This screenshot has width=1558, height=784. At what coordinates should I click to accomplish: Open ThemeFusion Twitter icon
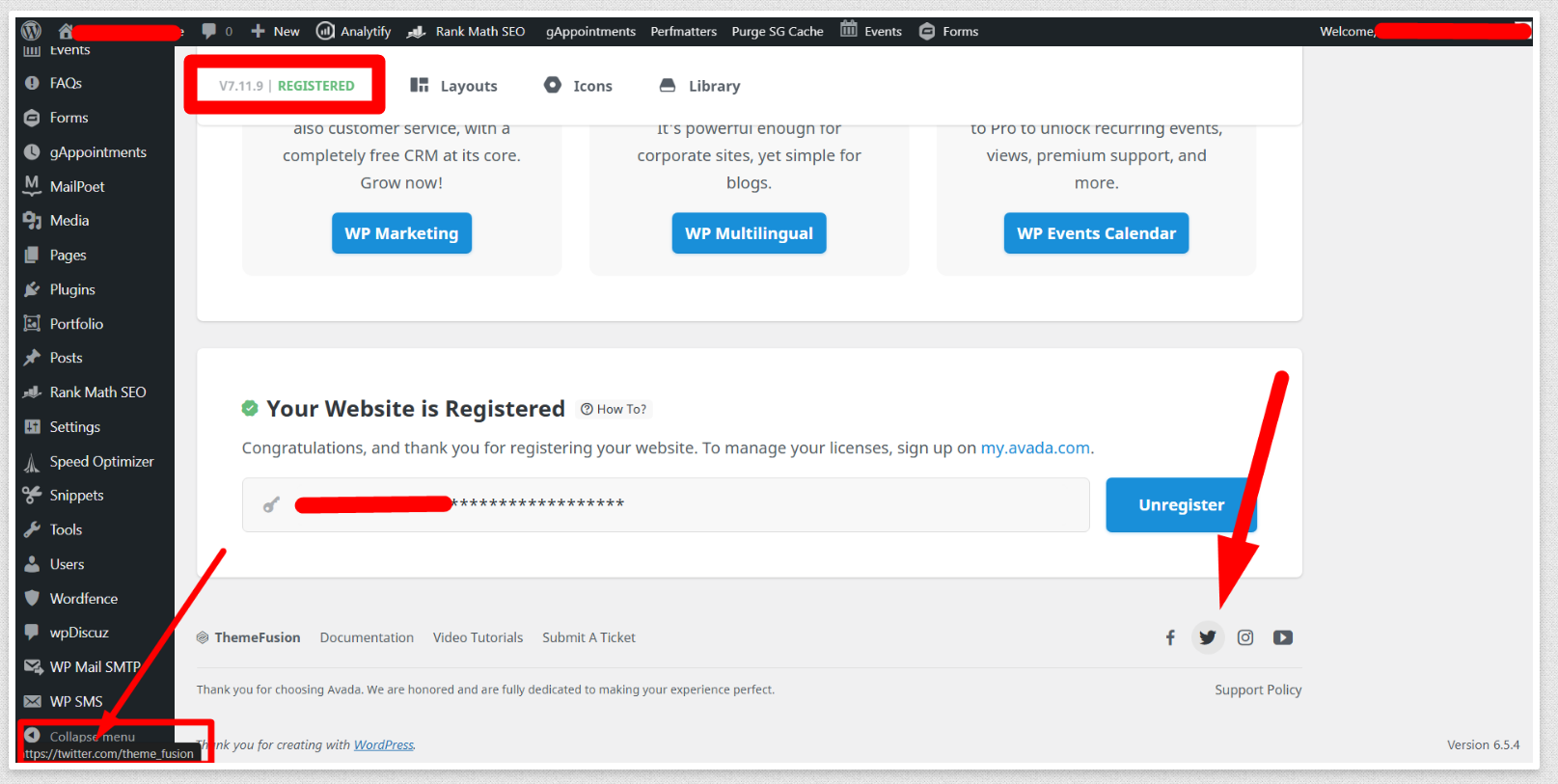coord(1208,637)
